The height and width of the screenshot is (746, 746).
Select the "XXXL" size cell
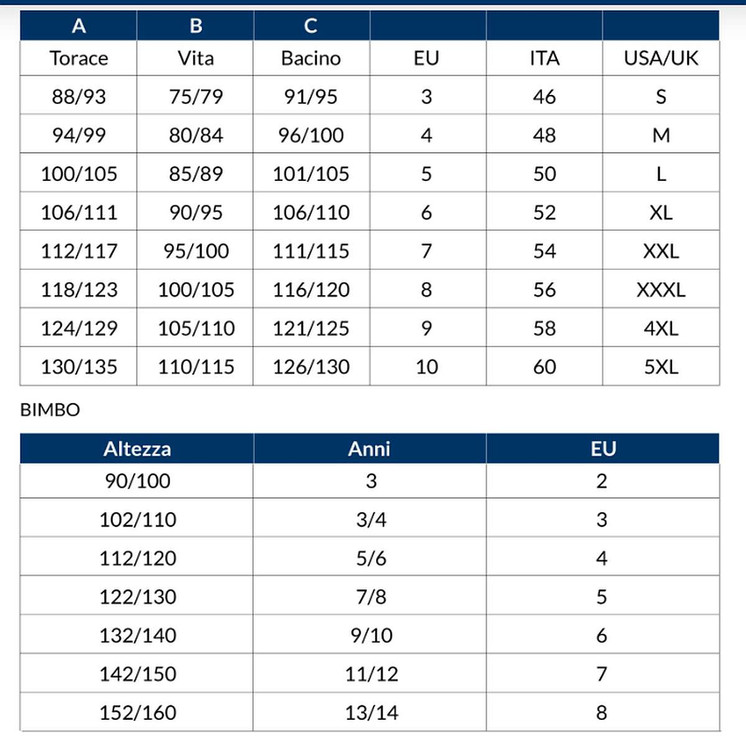(660, 290)
